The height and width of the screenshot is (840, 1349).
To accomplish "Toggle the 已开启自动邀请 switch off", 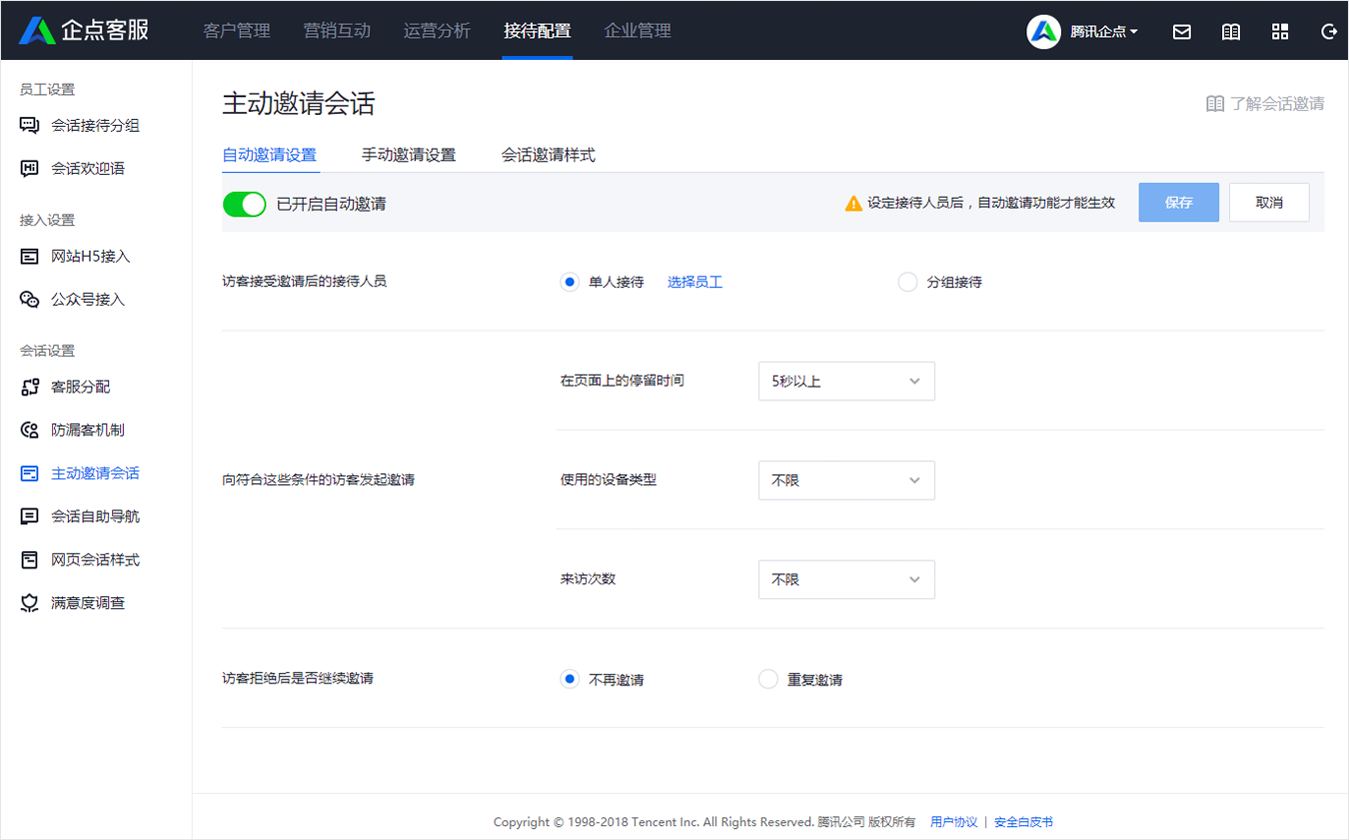I will pyautogui.click(x=244, y=204).
